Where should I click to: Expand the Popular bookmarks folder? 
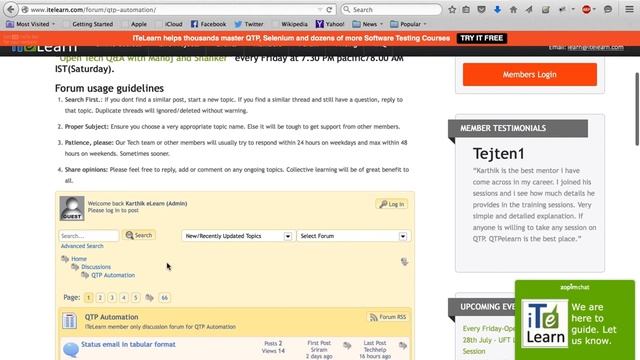tap(408, 24)
